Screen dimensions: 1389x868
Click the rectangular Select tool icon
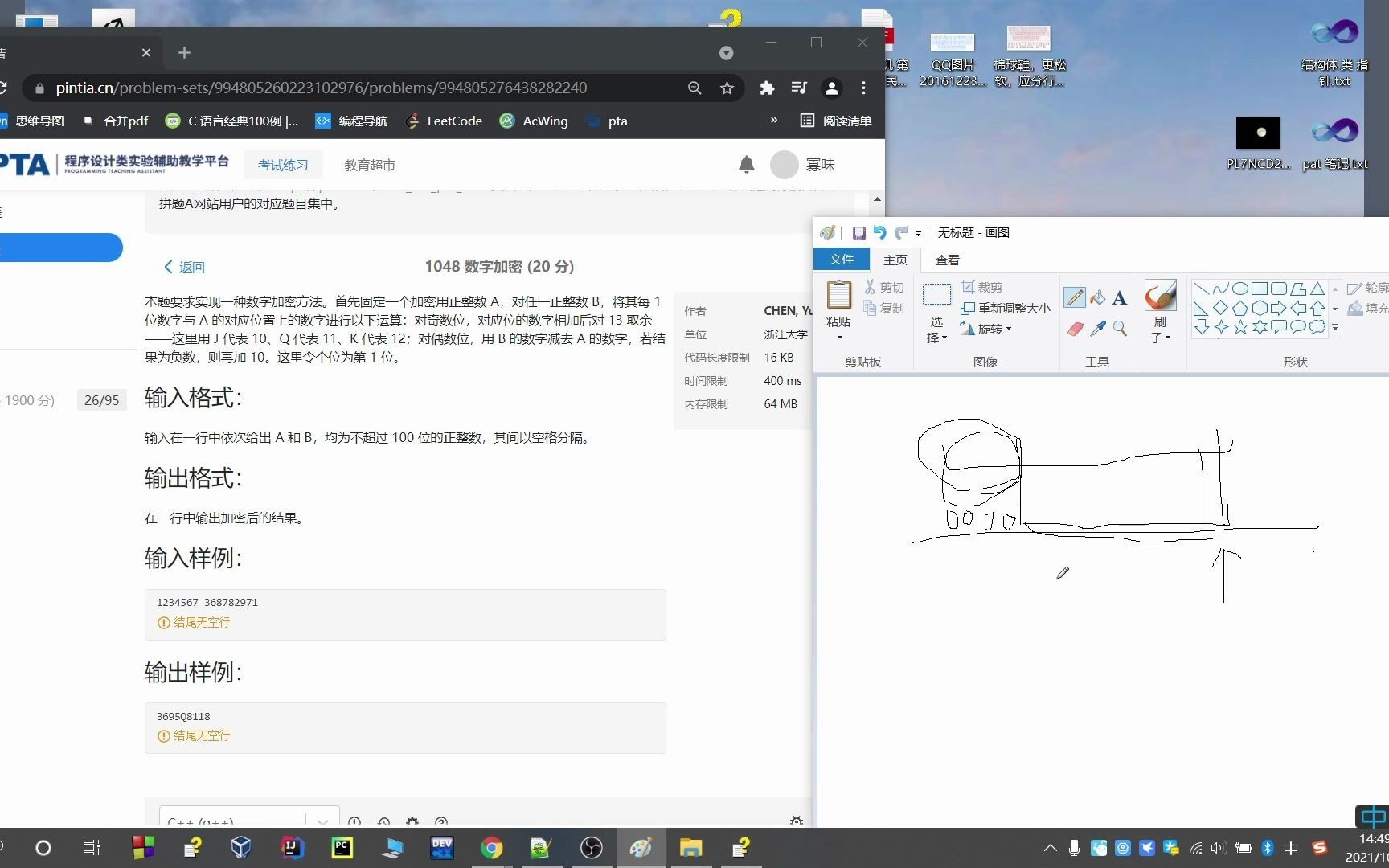coord(936,295)
